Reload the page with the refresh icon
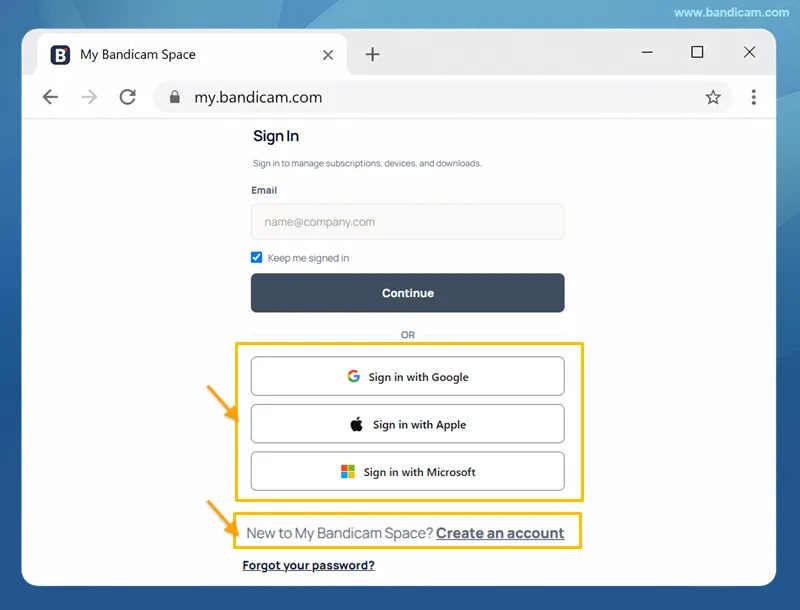The image size is (800, 610). click(x=128, y=97)
